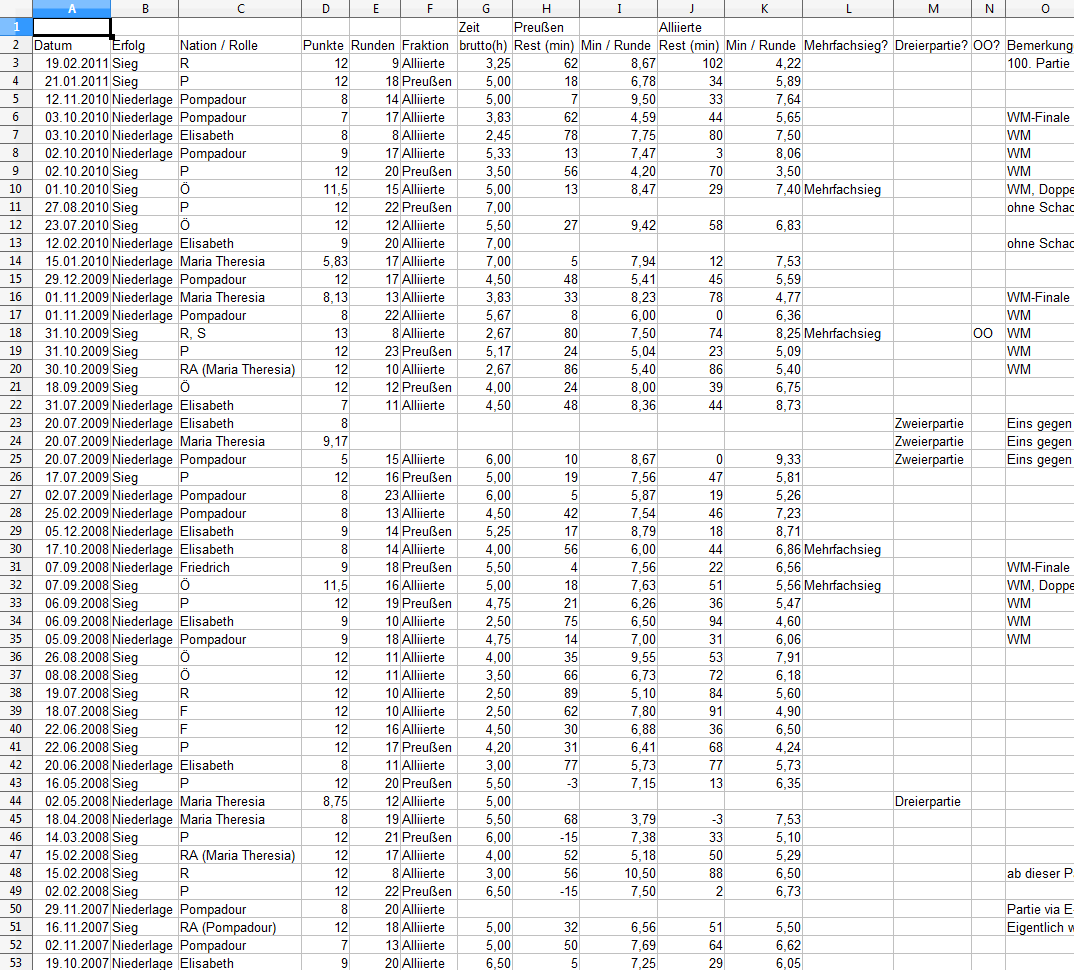This screenshot has width=1074, height=970.
Task: Click the 'Nation / Rolle' header cell
Action: coord(240,45)
